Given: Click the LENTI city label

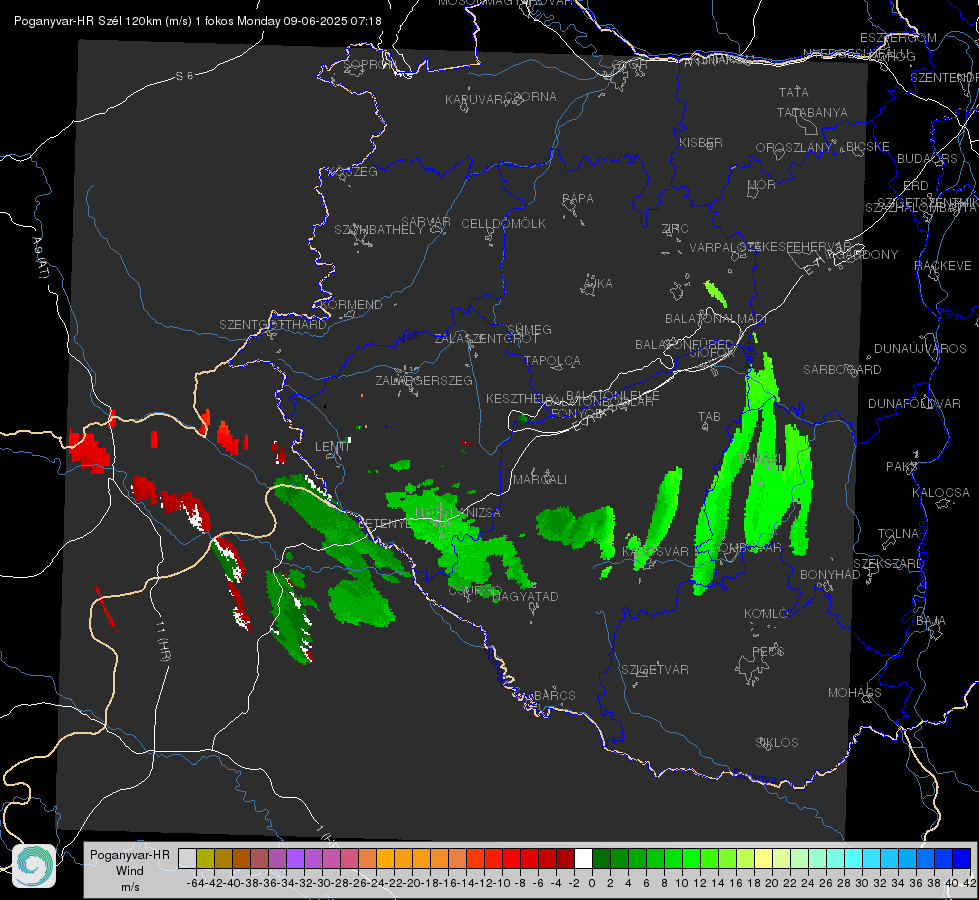Looking at the screenshot, I should click(x=332, y=447).
